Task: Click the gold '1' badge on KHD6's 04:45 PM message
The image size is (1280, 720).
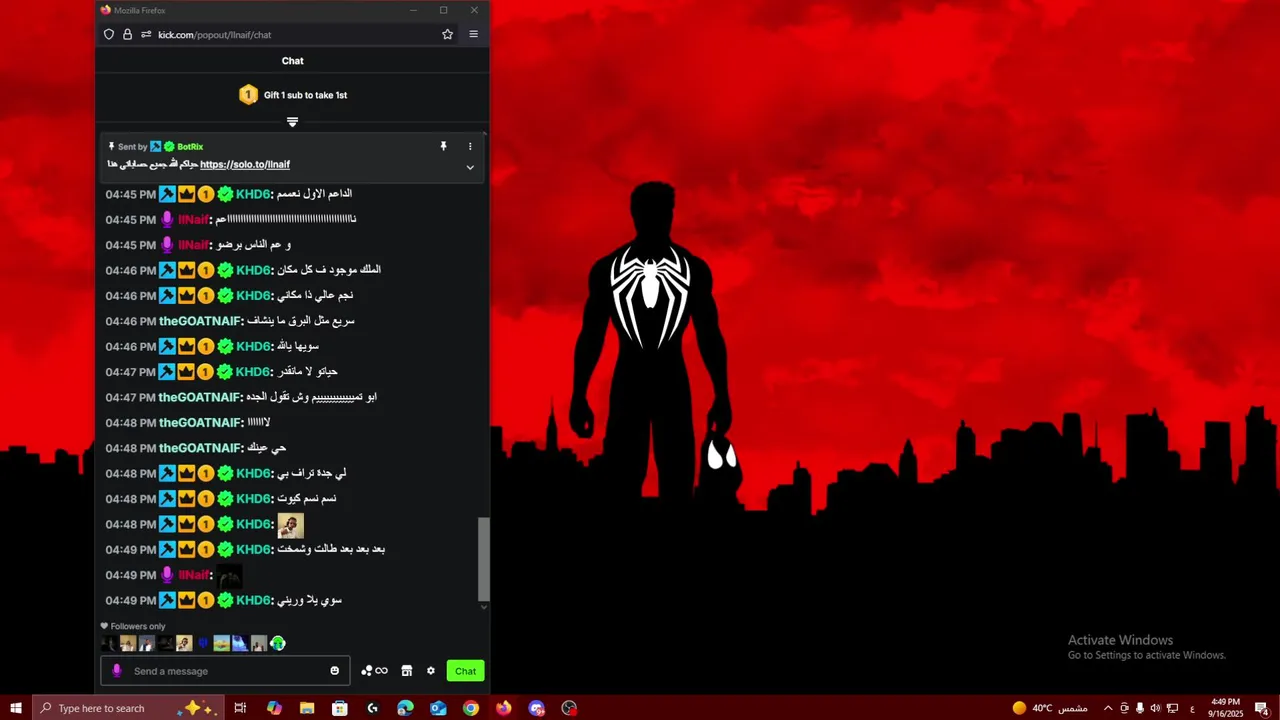Action: 205,194
